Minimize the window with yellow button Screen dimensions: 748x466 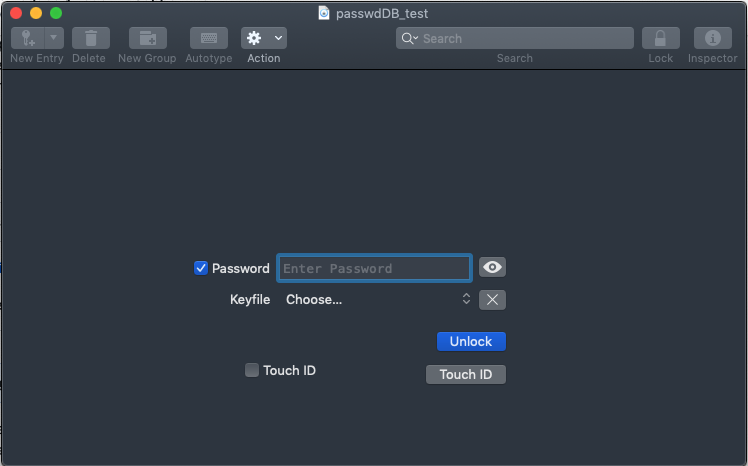(36, 13)
